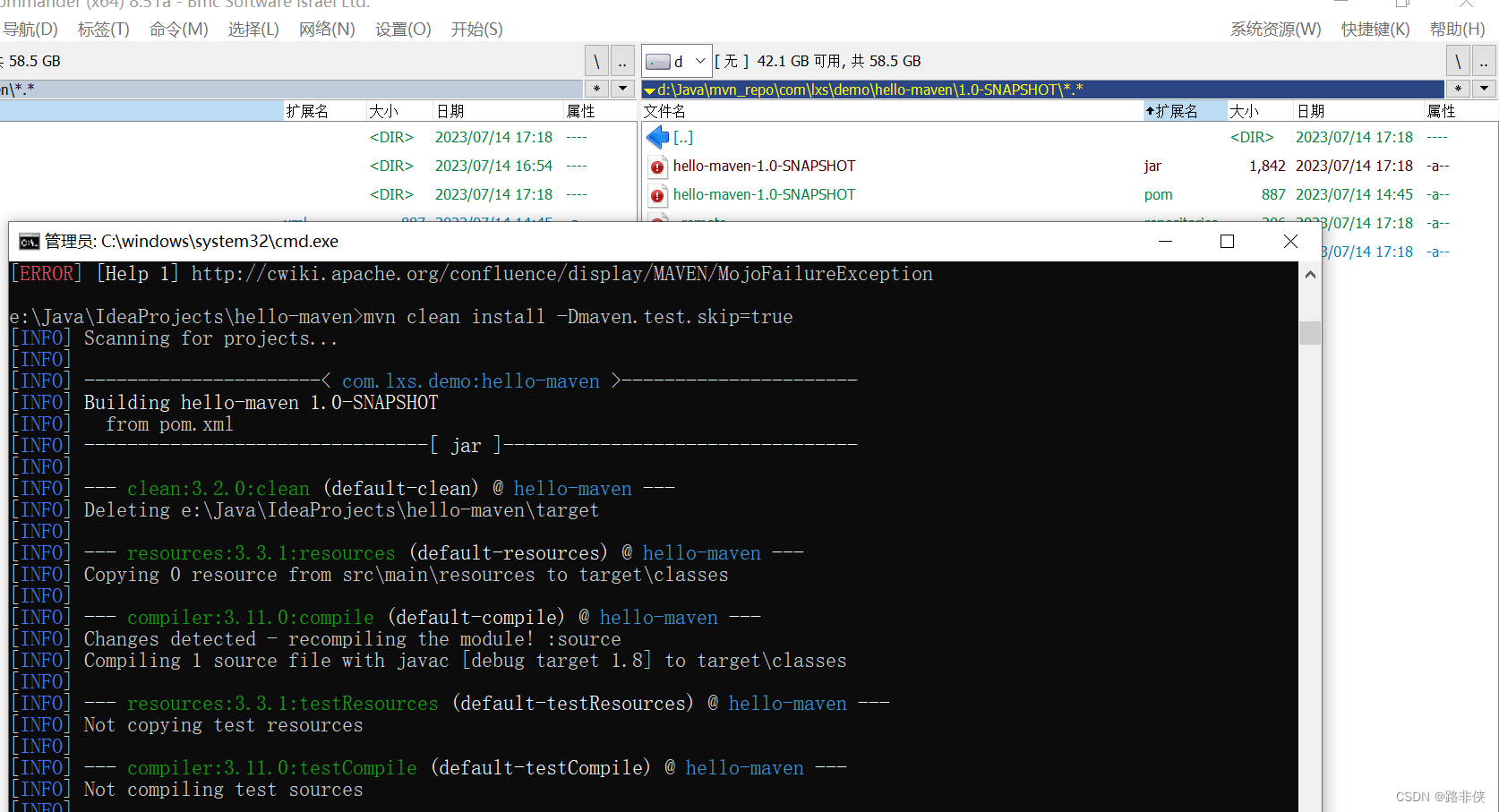Click the root directory backslash button in left panel
Image resolution: width=1499 pixels, height=812 pixels.
tap(596, 61)
